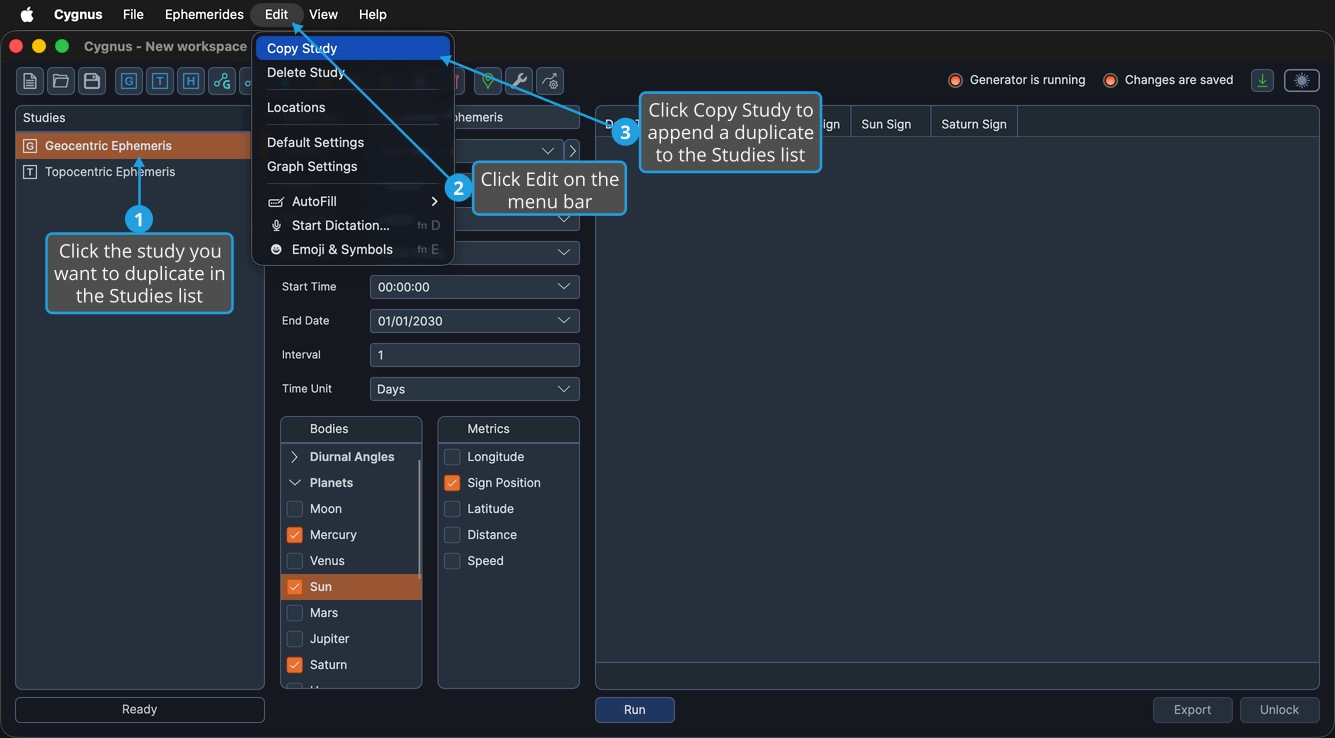Add a Geocentric study via G toolbar icon
The width and height of the screenshot is (1335, 738).
tap(129, 81)
